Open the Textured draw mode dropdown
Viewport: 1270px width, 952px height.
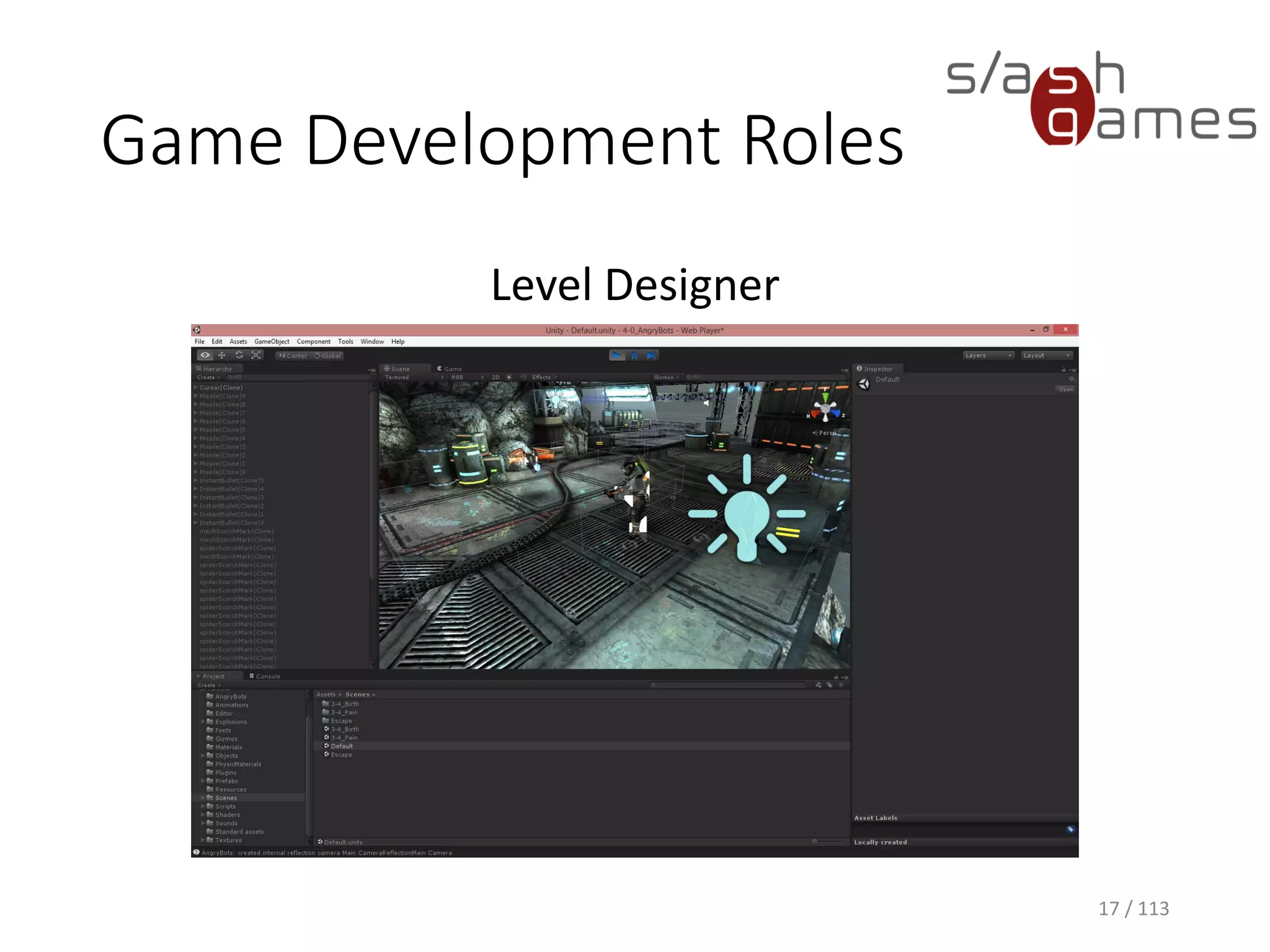click(414, 377)
